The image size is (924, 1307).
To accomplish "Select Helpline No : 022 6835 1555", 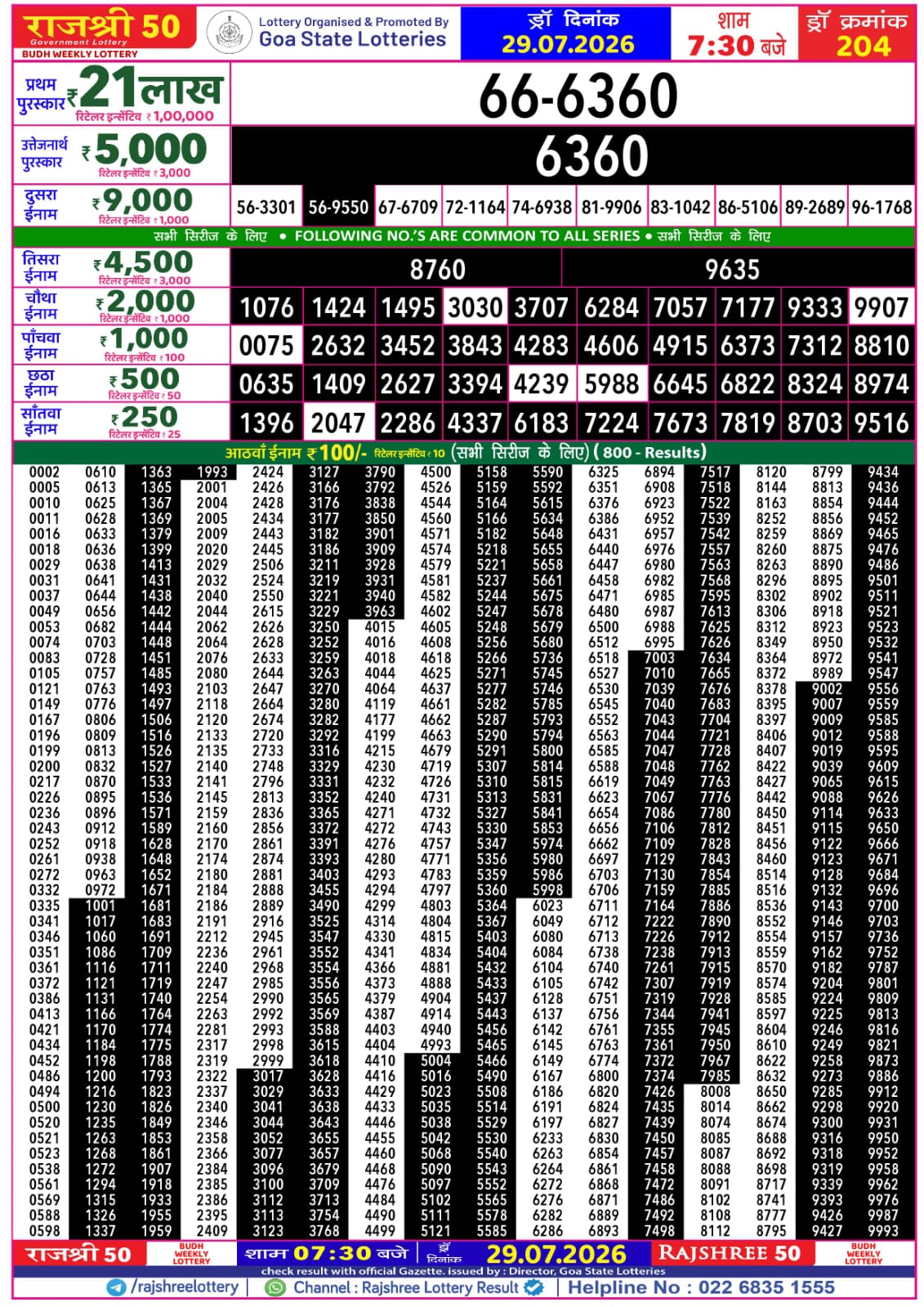I will coord(701,1287).
